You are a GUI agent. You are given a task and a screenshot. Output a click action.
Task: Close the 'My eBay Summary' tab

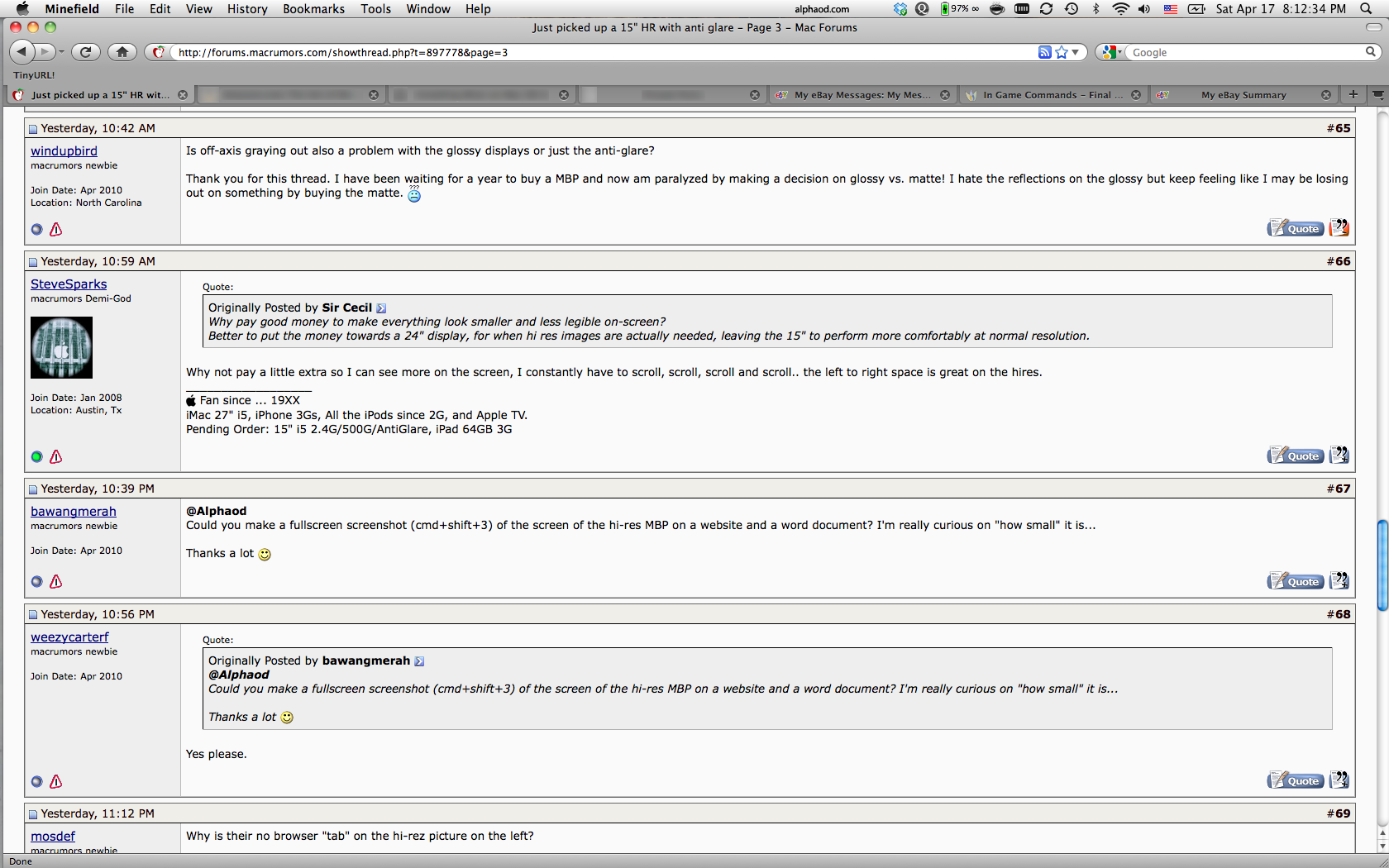[1326, 95]
